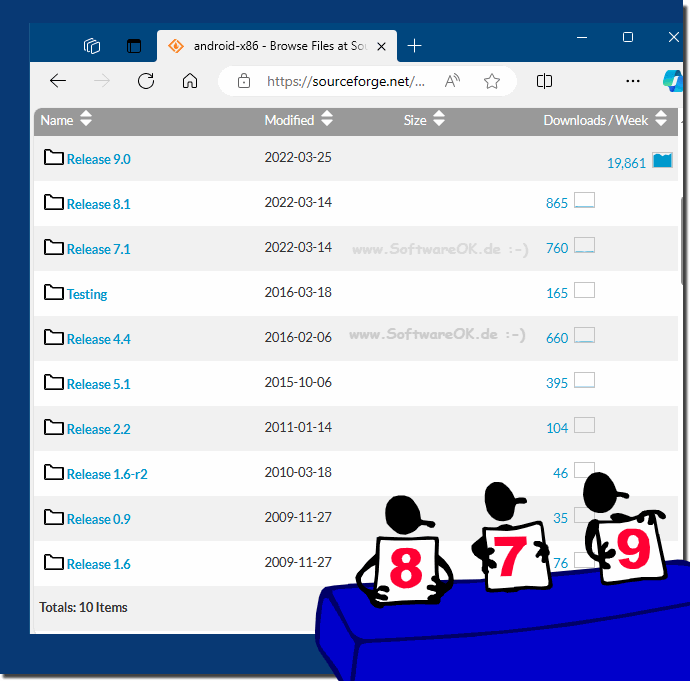Select the 2016-02-06 modified date

[x=298, y=337]
